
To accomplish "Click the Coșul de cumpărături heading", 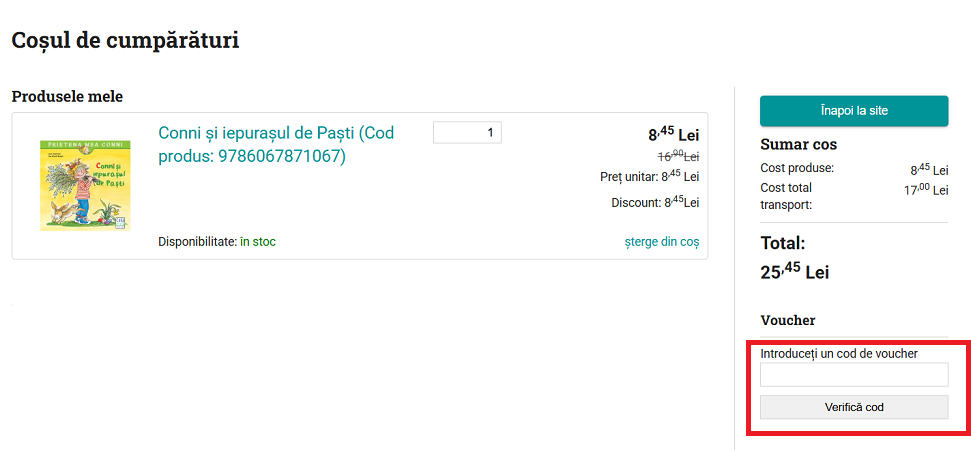I will [125, 41].
